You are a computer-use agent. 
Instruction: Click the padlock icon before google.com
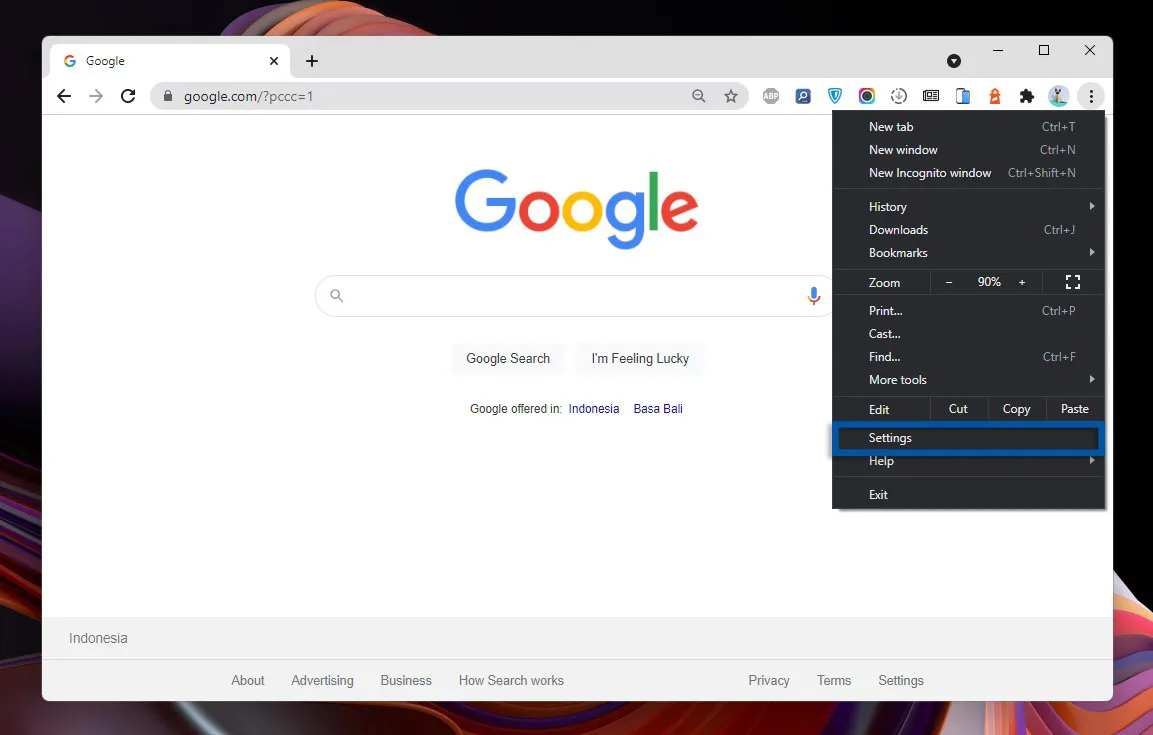(x=166, y=95)
